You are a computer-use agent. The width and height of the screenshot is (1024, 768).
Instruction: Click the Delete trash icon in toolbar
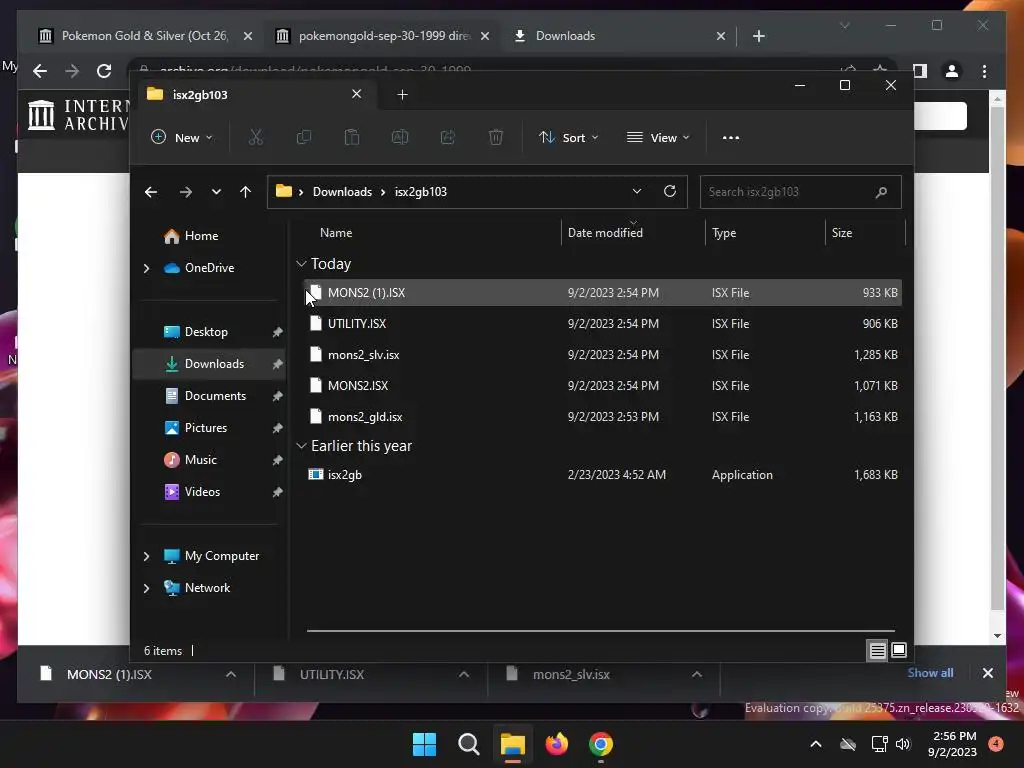(x=496, y=137)
